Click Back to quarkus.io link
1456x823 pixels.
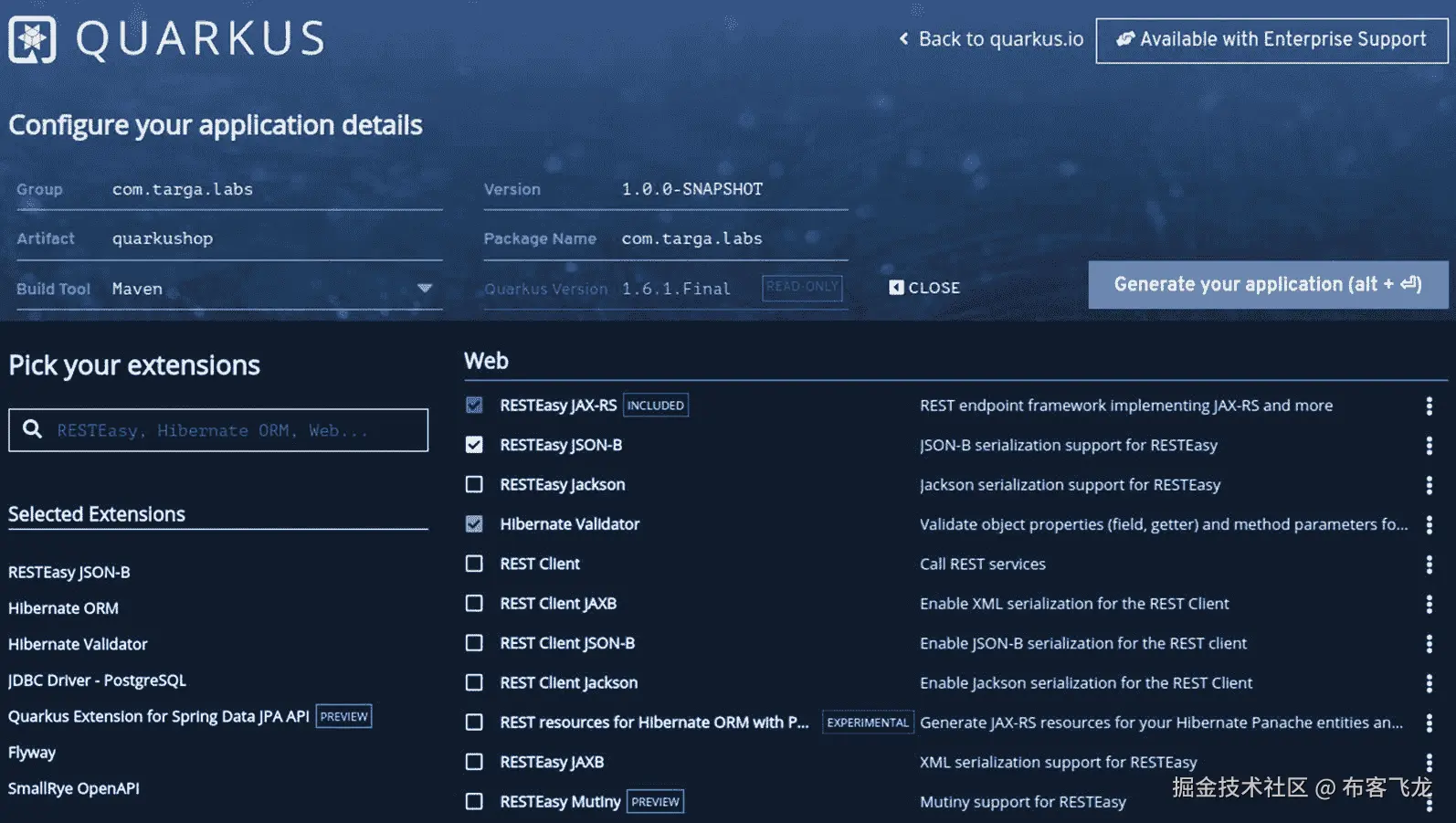coord(991,39)
